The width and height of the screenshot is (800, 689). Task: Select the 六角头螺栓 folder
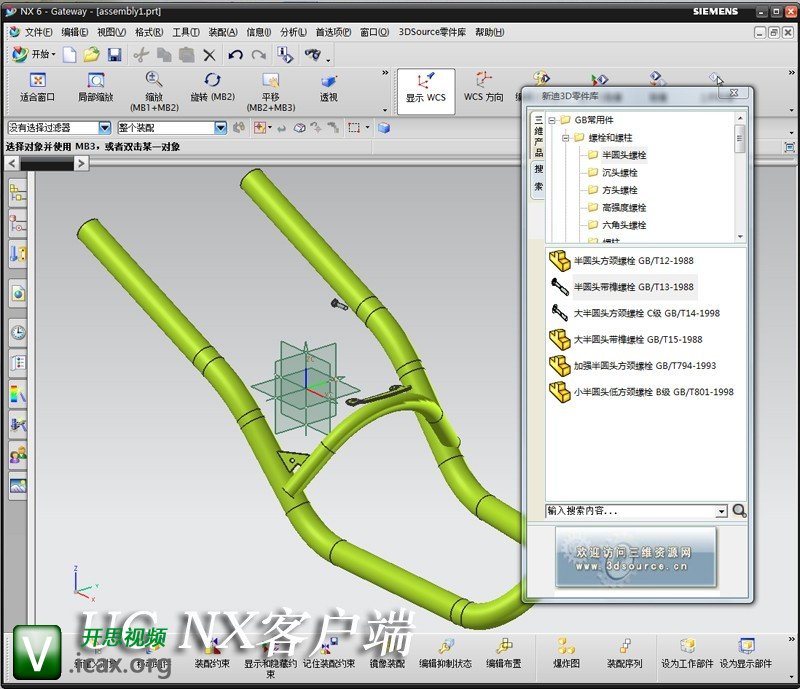624,225
